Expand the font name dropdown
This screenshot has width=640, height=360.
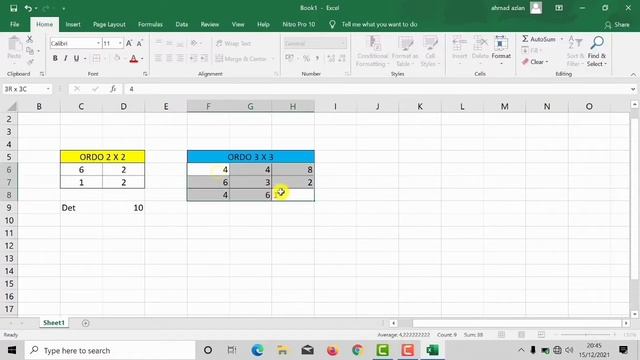(98, 43)
